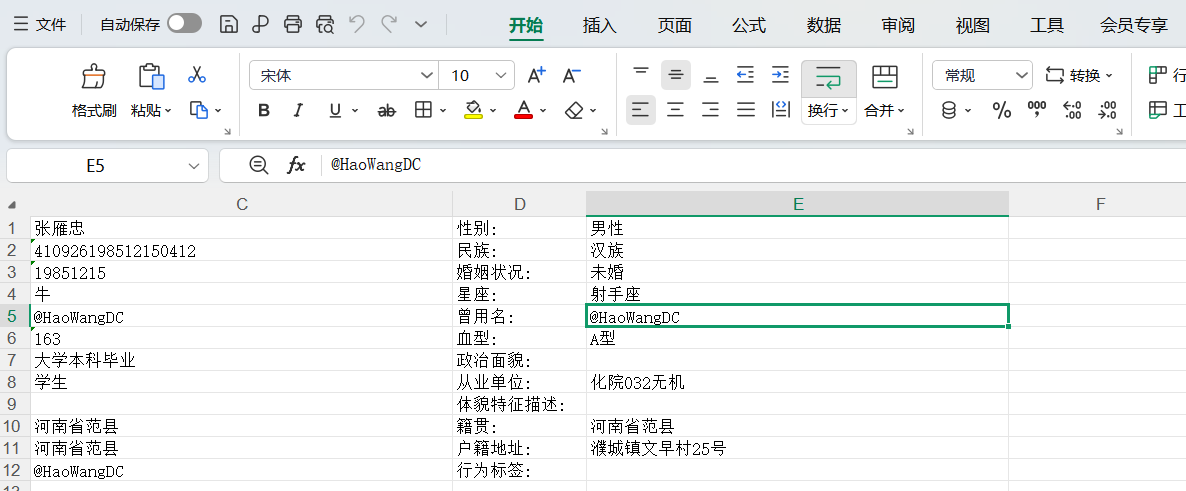This screenshot has width=1186, height=491.
Task: Expand the quick access toolbar chevron
Action: point(421,24)
